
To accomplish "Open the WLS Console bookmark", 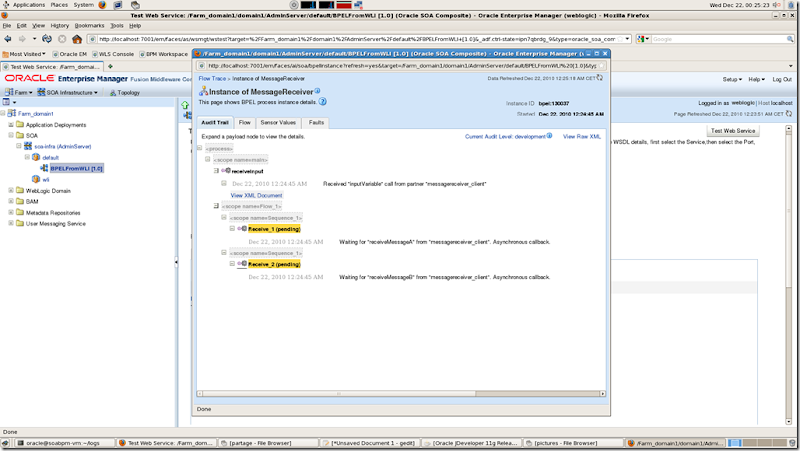I will click(x=113, y=54).
